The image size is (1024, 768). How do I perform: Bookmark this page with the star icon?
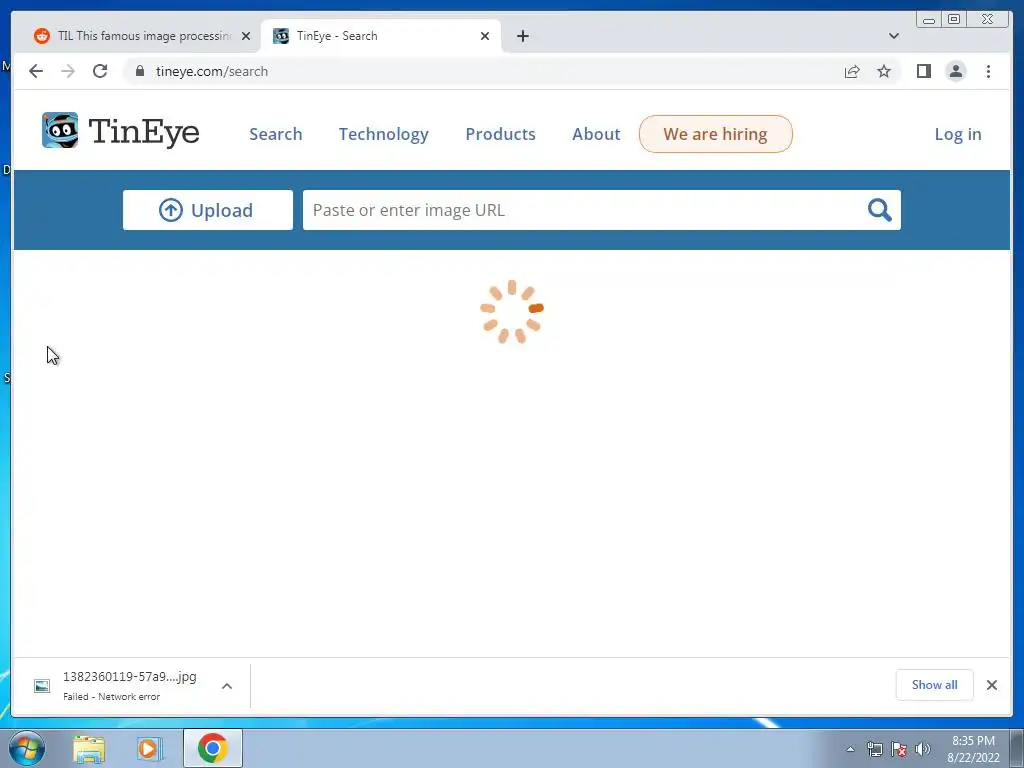884,71
